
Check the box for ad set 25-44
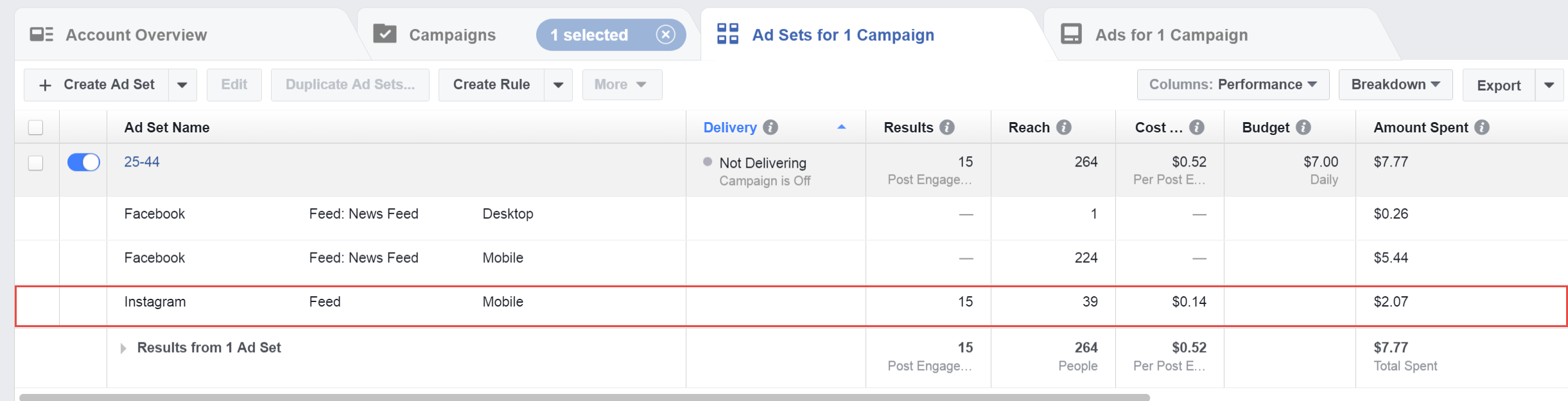(36, 163)
